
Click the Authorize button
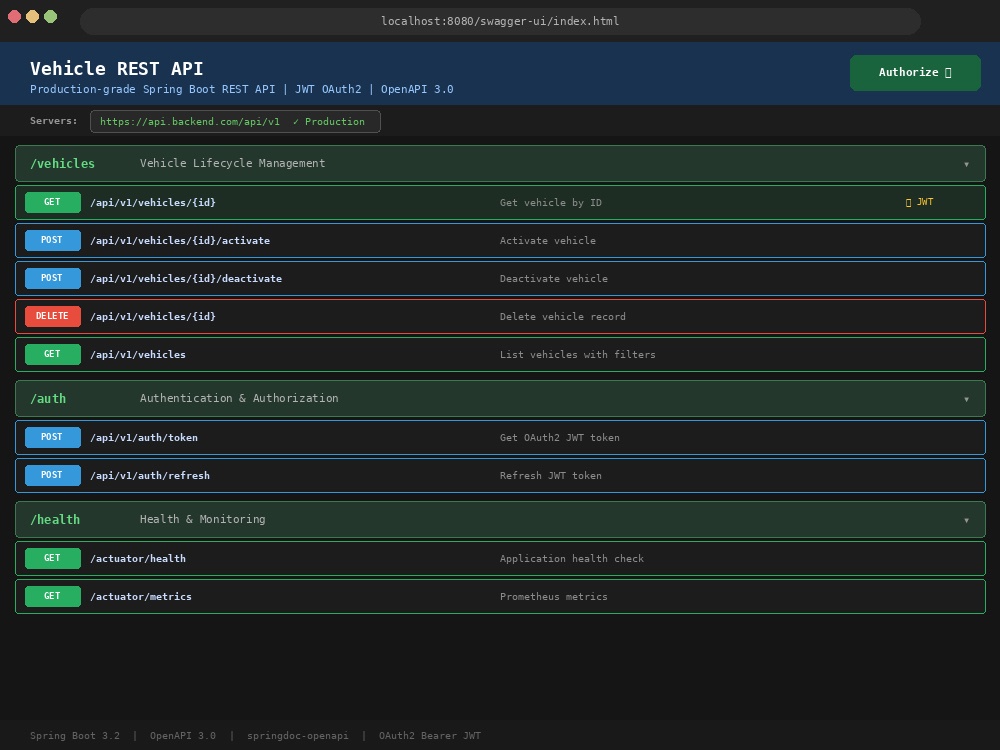[915, 73]
